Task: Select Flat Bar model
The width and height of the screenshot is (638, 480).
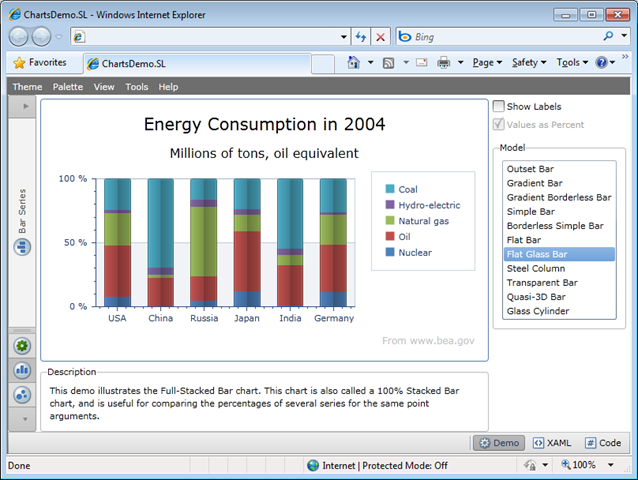Action: pyautogui.click(x=559, y=240)
